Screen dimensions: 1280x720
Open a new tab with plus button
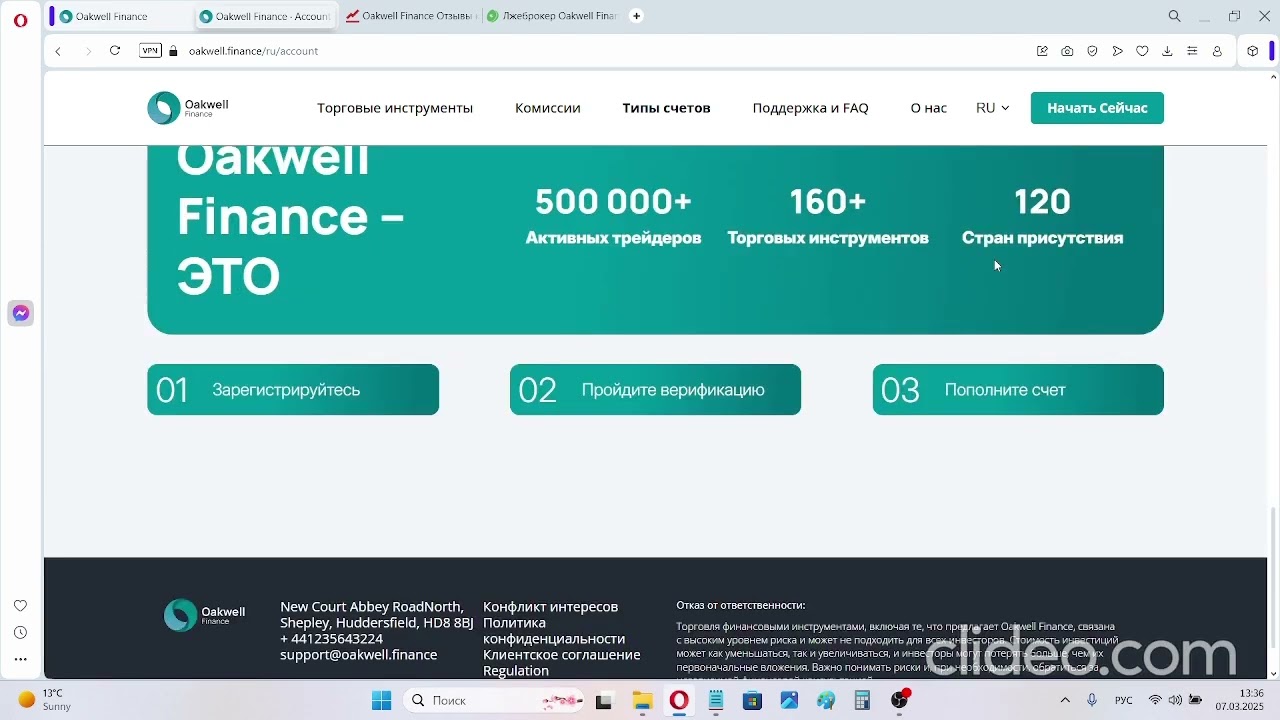(x=636, y=16)
